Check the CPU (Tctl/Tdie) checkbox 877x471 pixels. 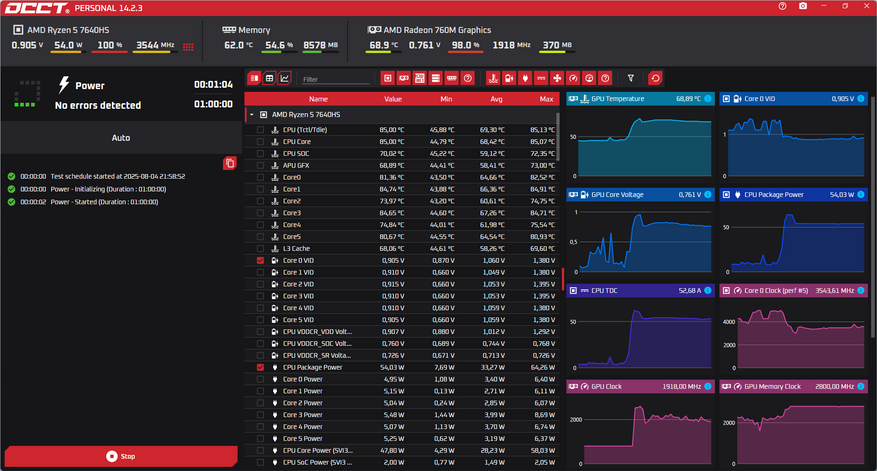click(260, 130)
